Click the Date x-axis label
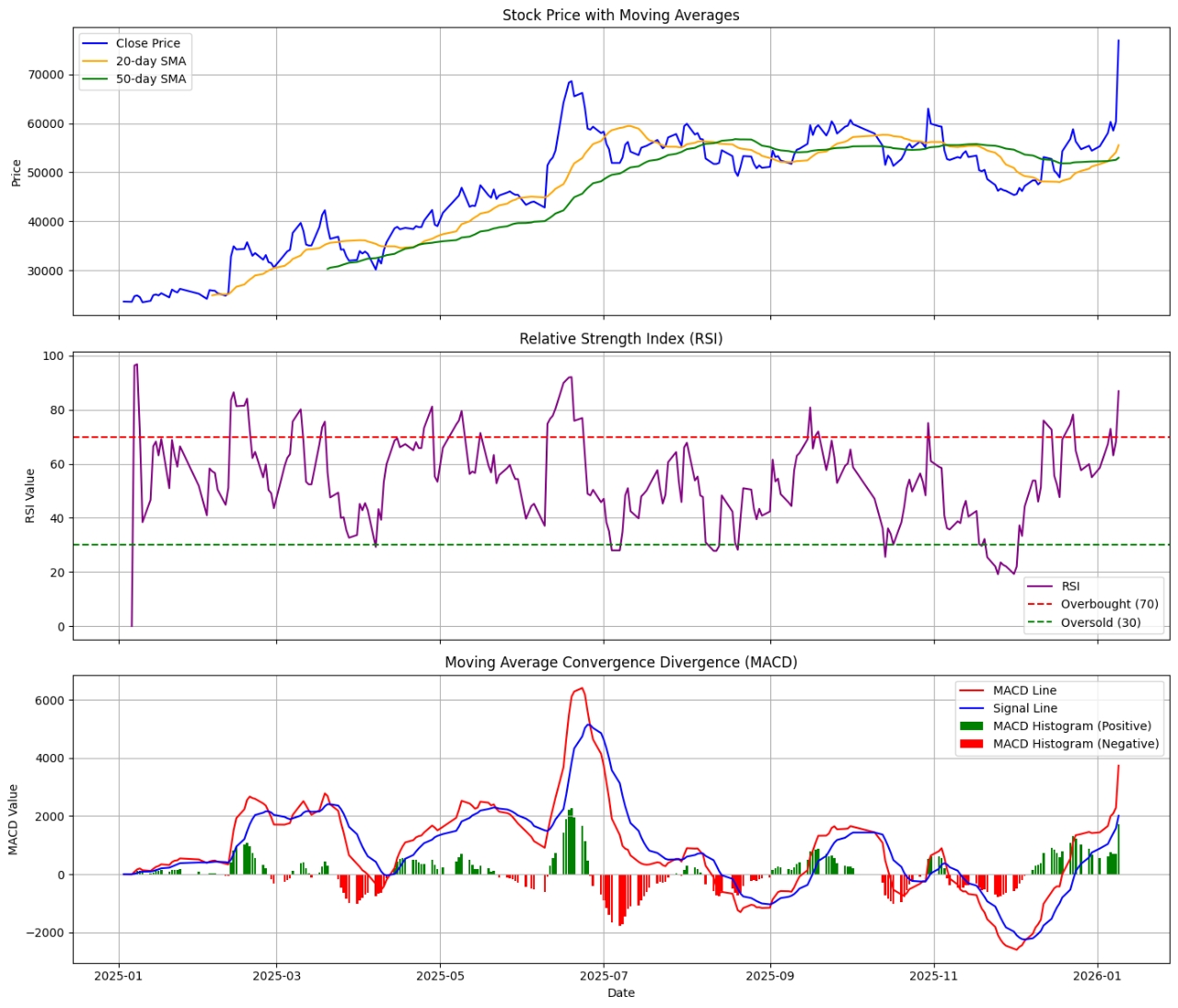1178x1008 pixels. click(x=620, y=993)
